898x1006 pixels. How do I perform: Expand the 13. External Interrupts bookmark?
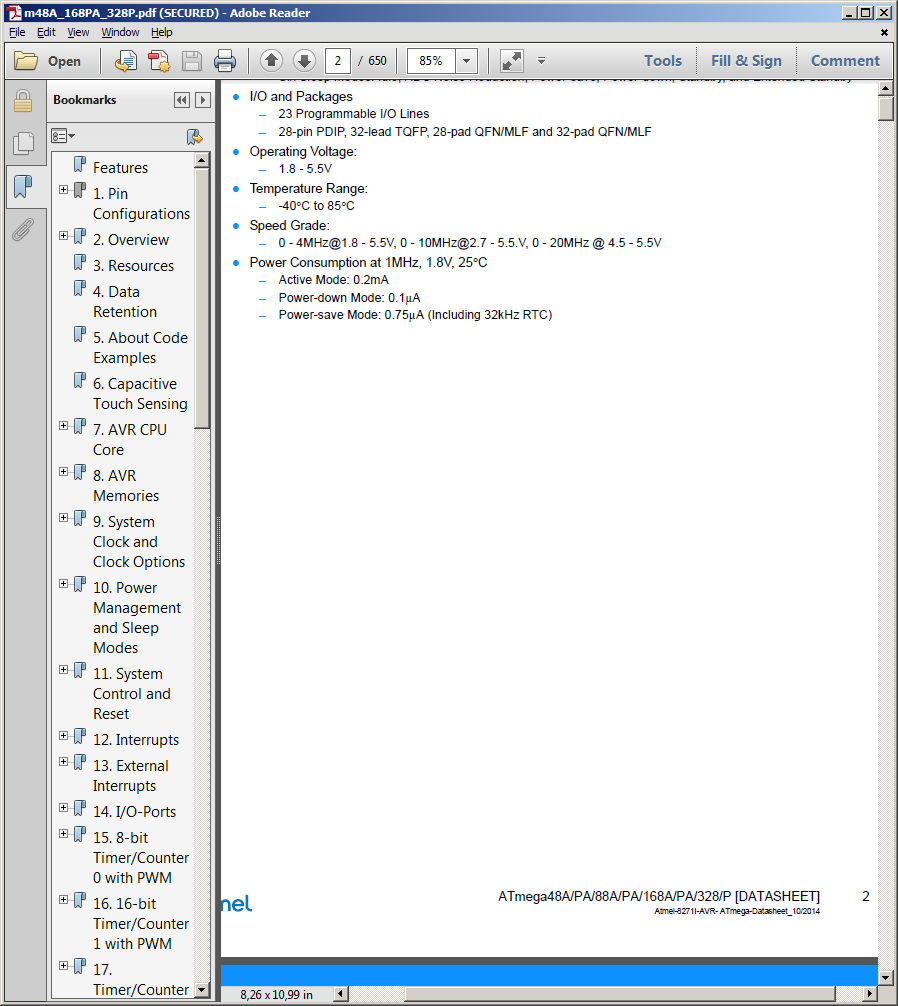point(64,762)
